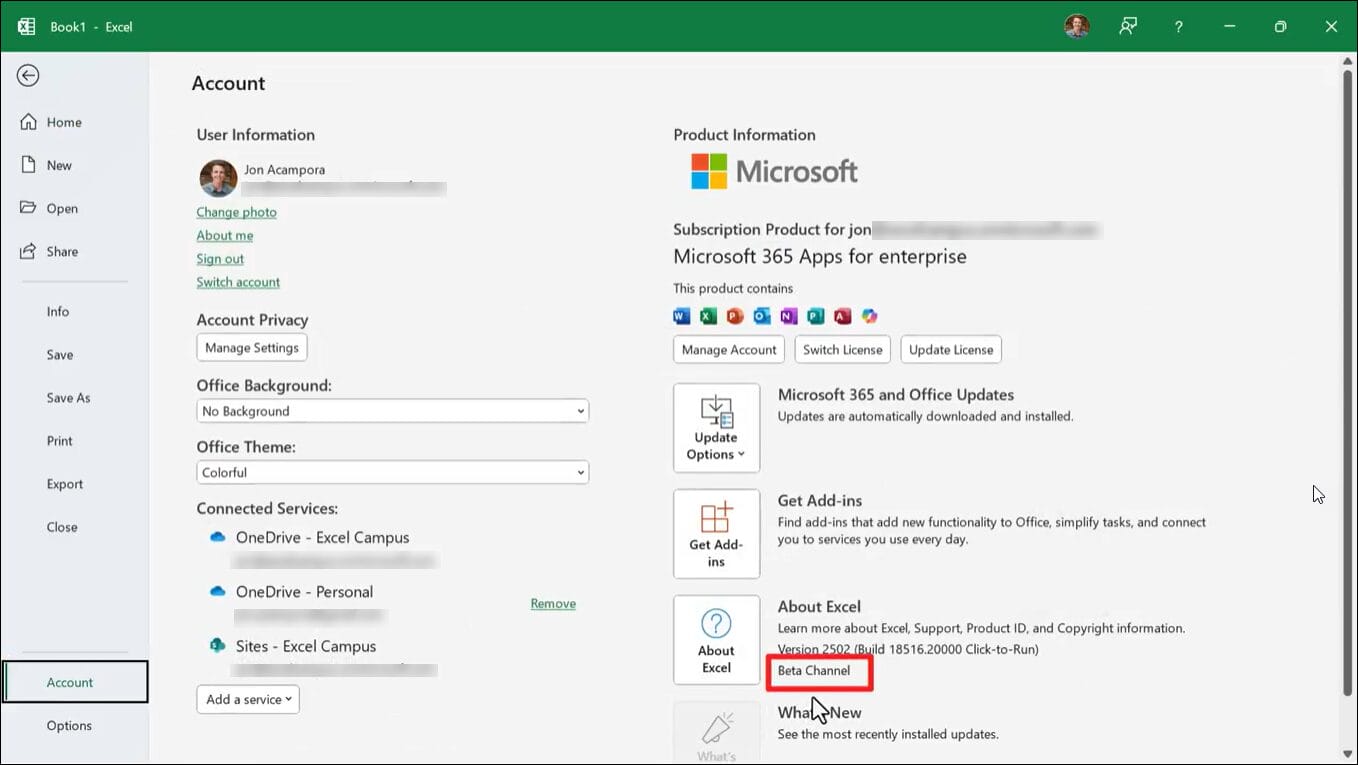Open the Update Options dropdown button
This screenshot has height=765, width=1358.
click(x=716, y=428)
